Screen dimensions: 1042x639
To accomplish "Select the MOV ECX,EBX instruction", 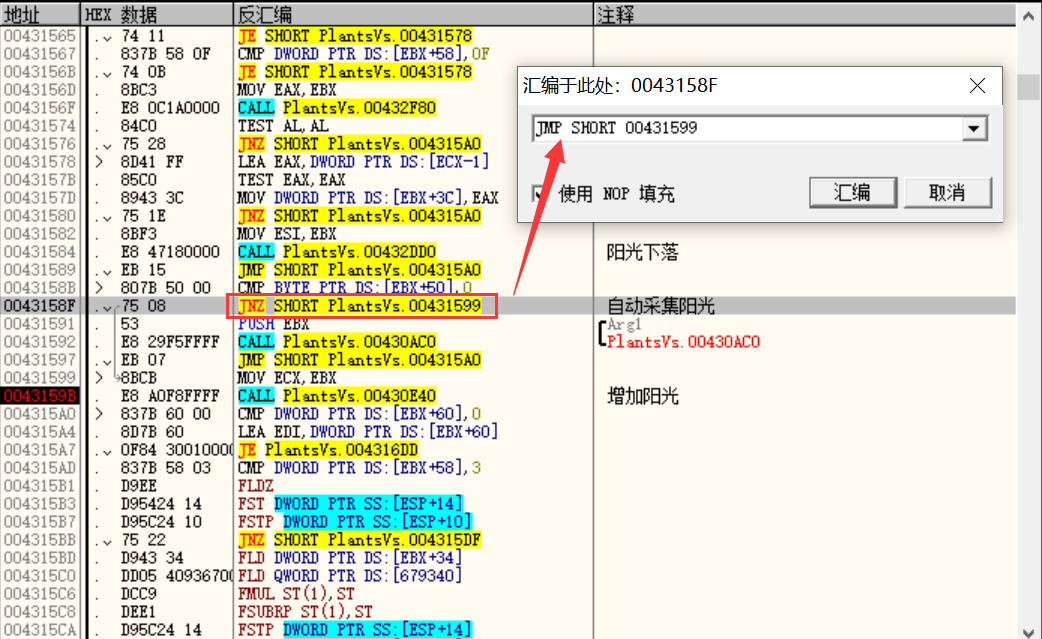I will coord(286,378).
